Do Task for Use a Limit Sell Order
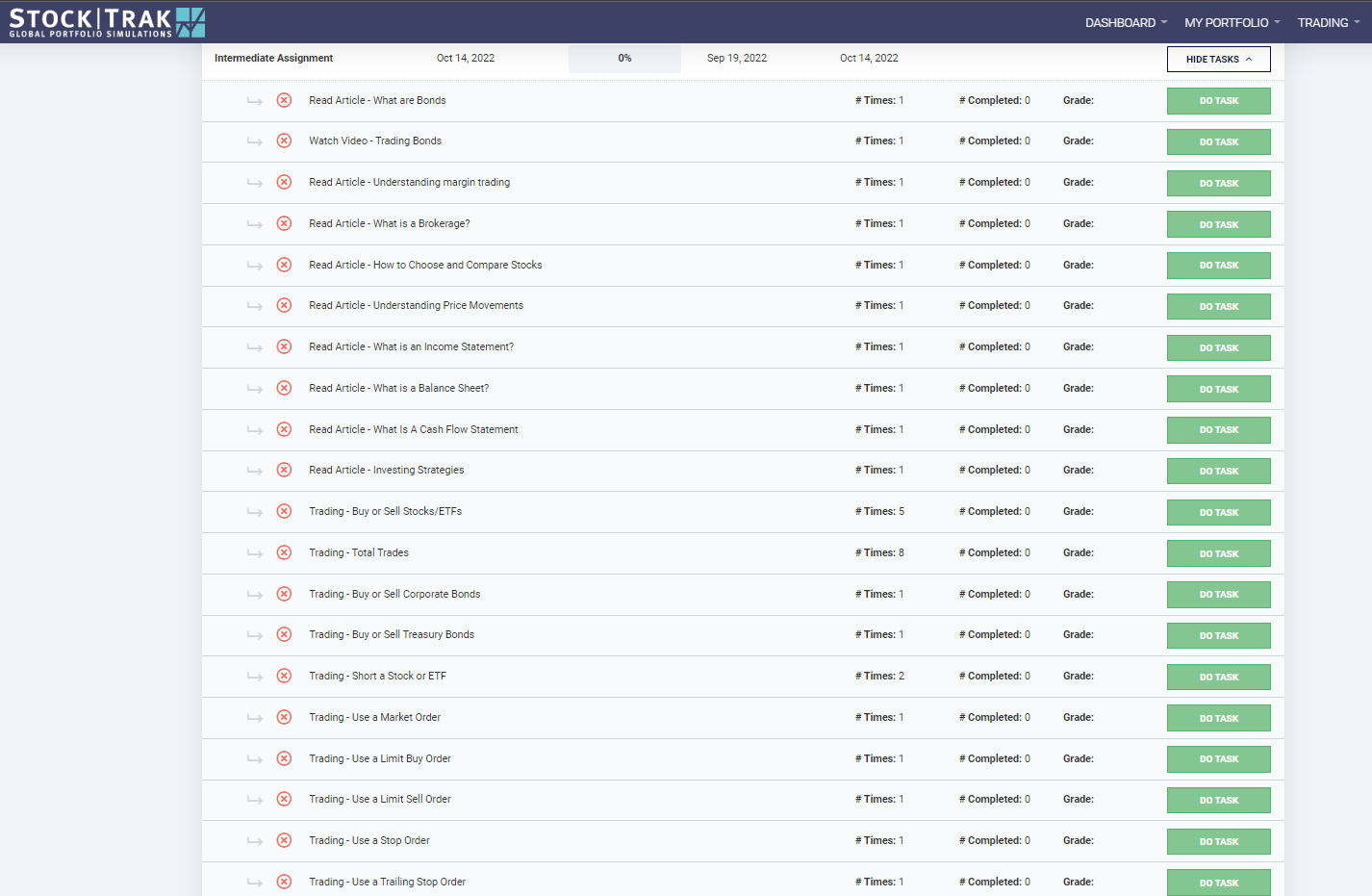 [x=1219, y=801]
